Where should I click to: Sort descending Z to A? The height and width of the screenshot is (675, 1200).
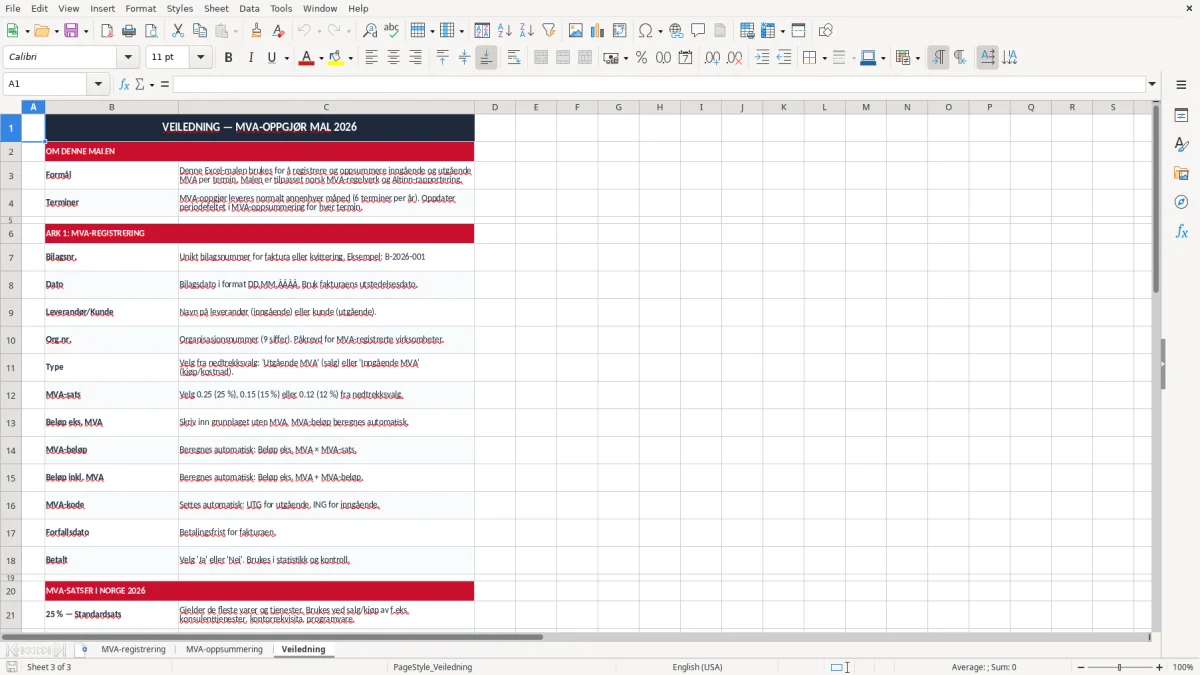click(x=527, y=31)
